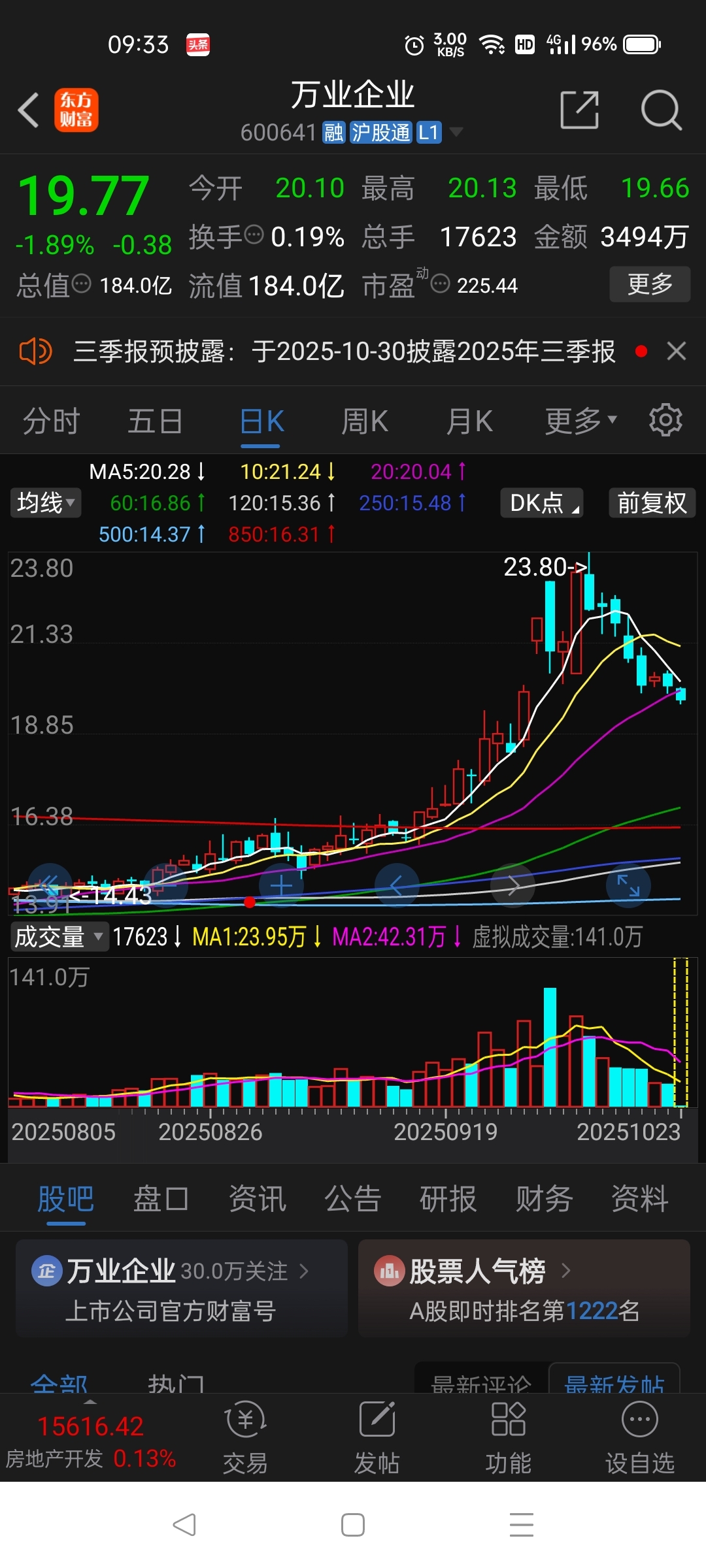Tap the 23.80 high price marker

point(545,567)
